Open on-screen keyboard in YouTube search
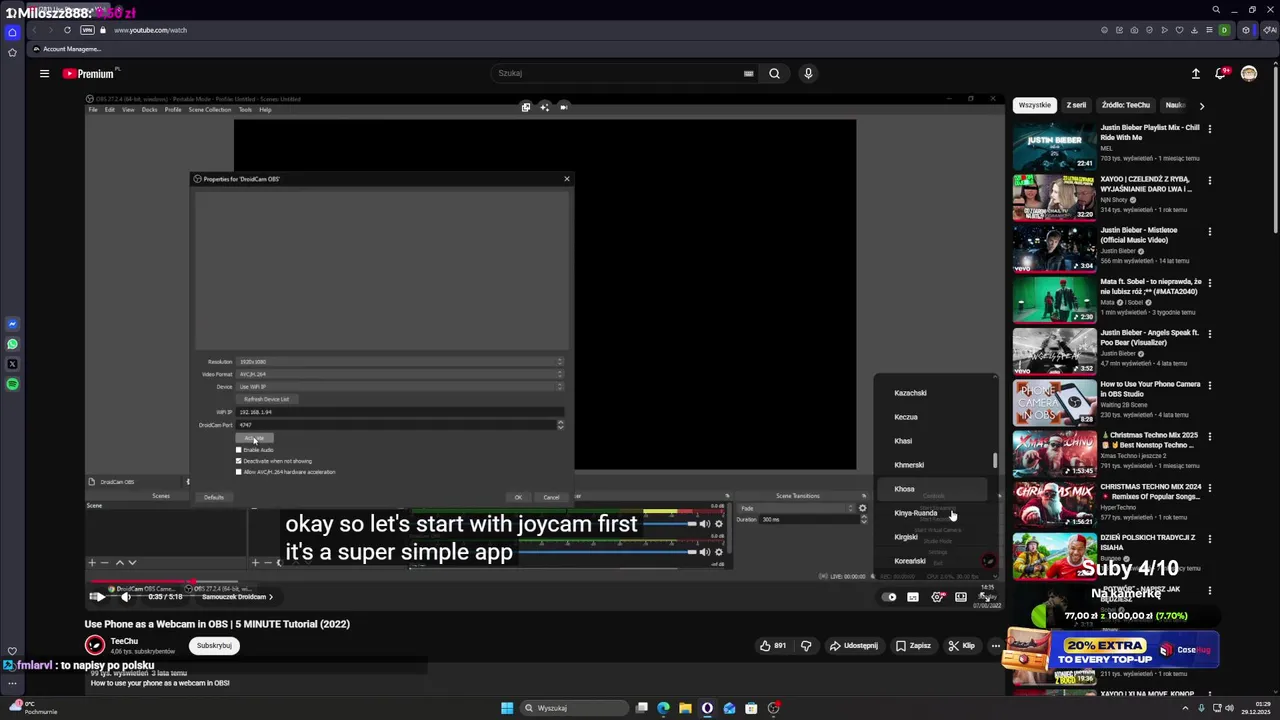 tap(748, 73)
